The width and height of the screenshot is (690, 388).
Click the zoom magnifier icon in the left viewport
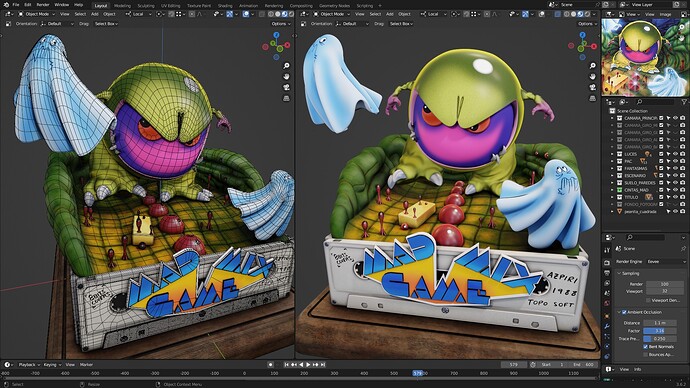pos(286,66)
